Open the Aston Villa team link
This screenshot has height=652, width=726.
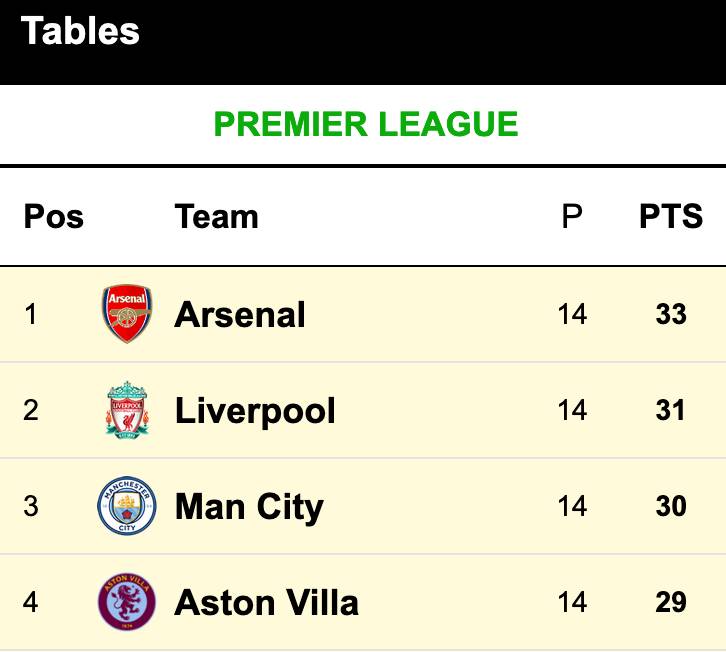[266, 603]
